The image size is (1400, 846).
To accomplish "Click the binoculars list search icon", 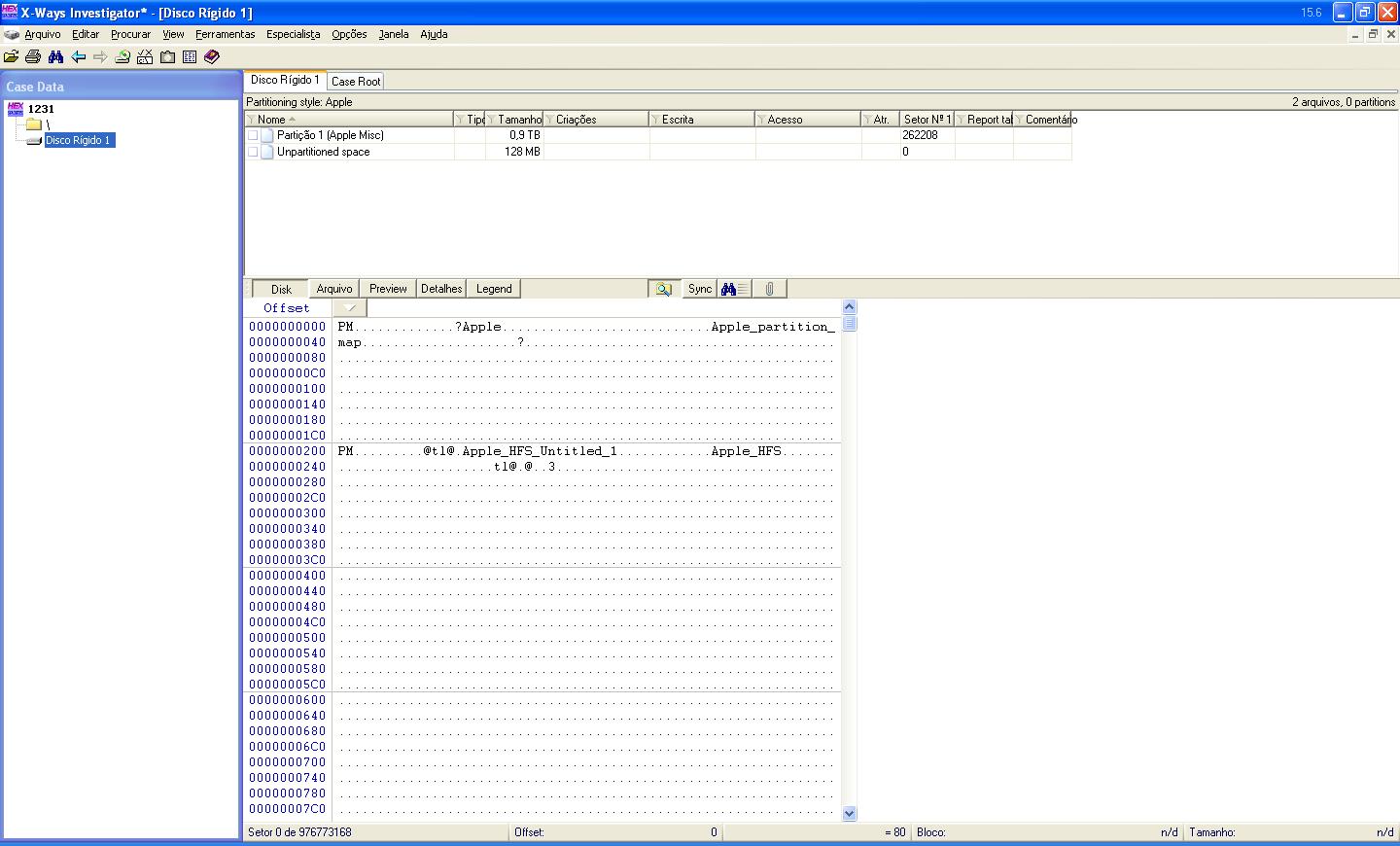I will pos(734,289).
